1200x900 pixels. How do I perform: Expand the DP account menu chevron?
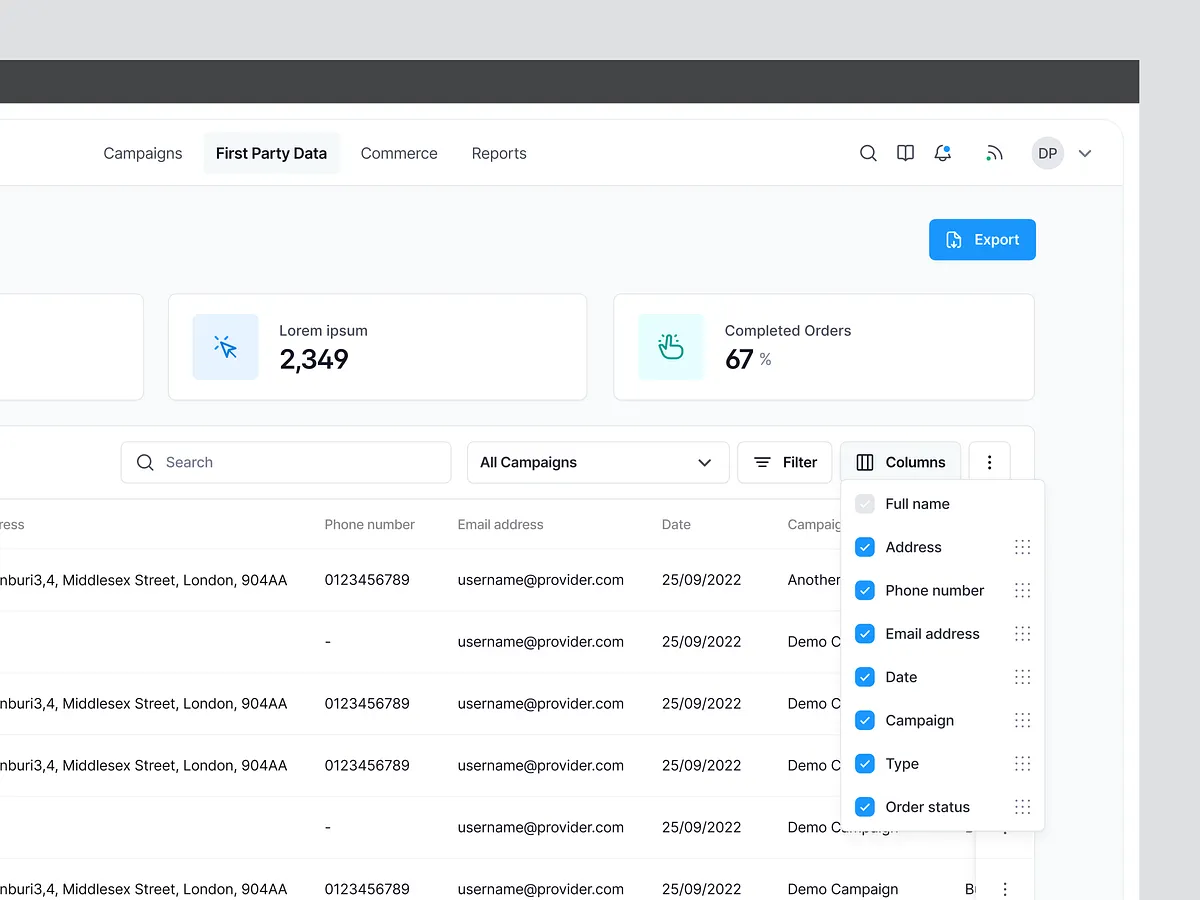pos(1085,153)
